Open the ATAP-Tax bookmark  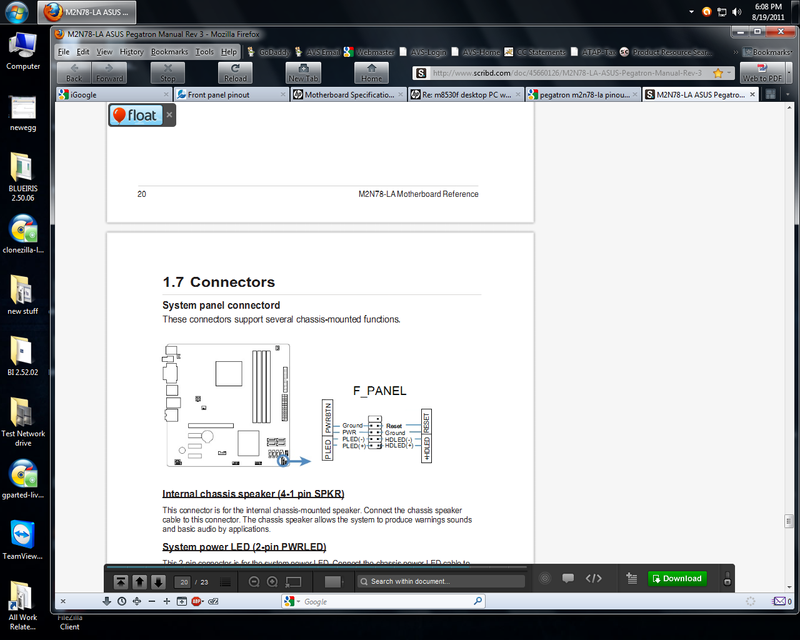tap(593, 52)
